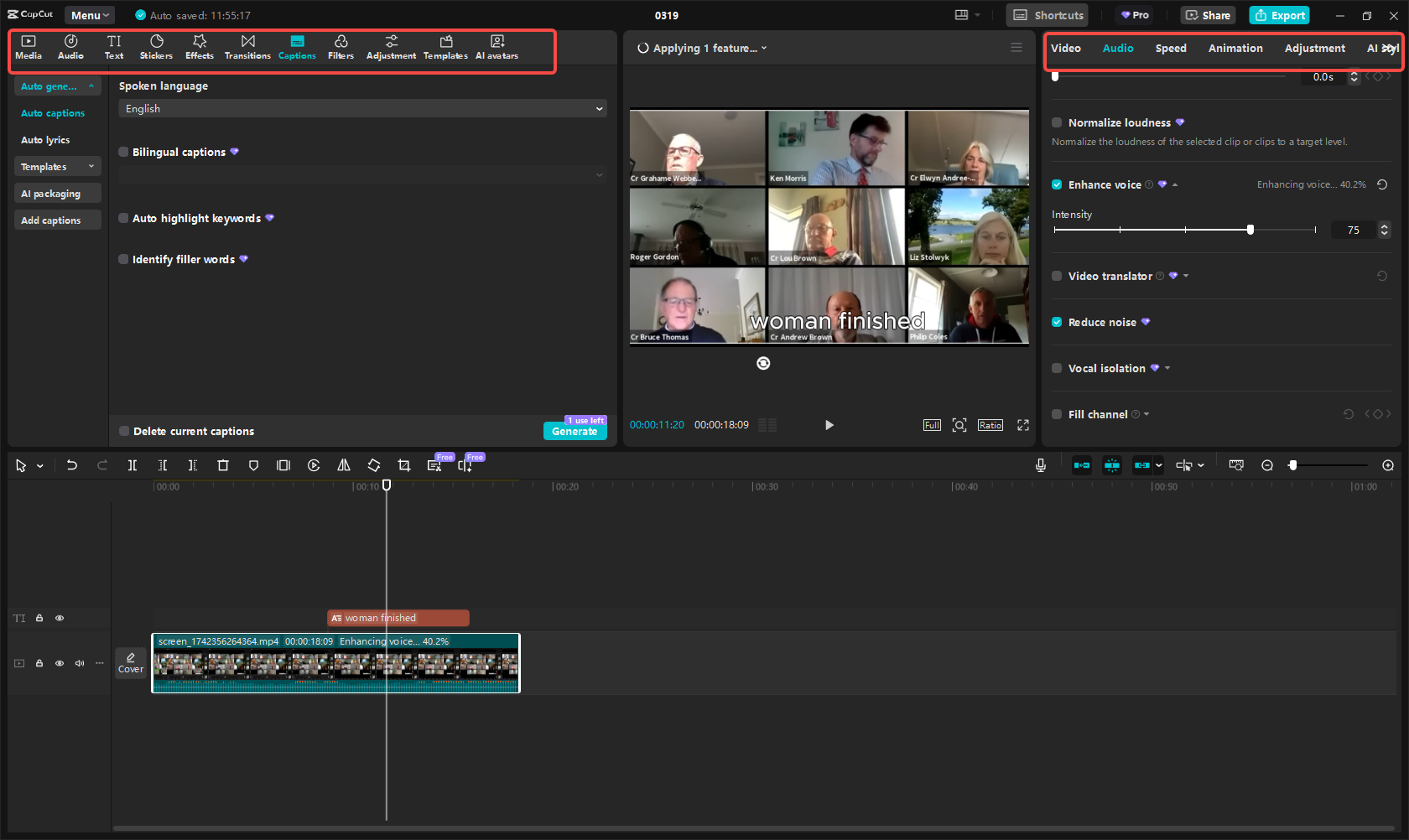The height and width of the screenshot is (840, 1409).
Task: Open the Effects panel
Action: [200, 47]
